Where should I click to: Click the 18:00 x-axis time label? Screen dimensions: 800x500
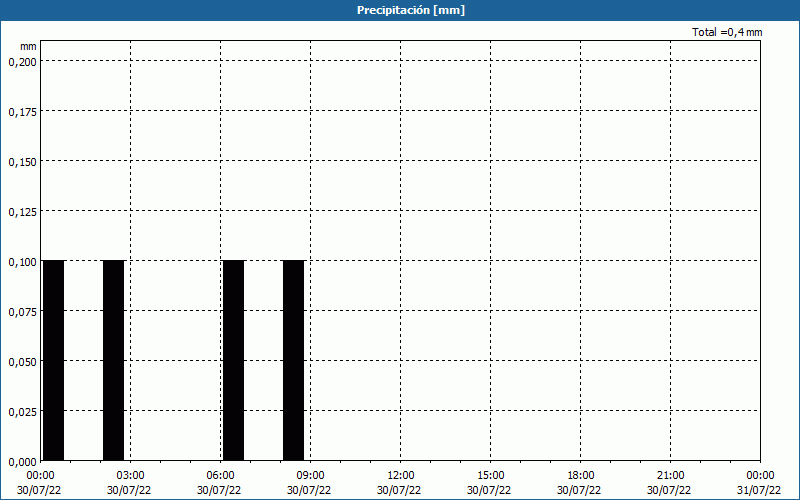point(581,476)
